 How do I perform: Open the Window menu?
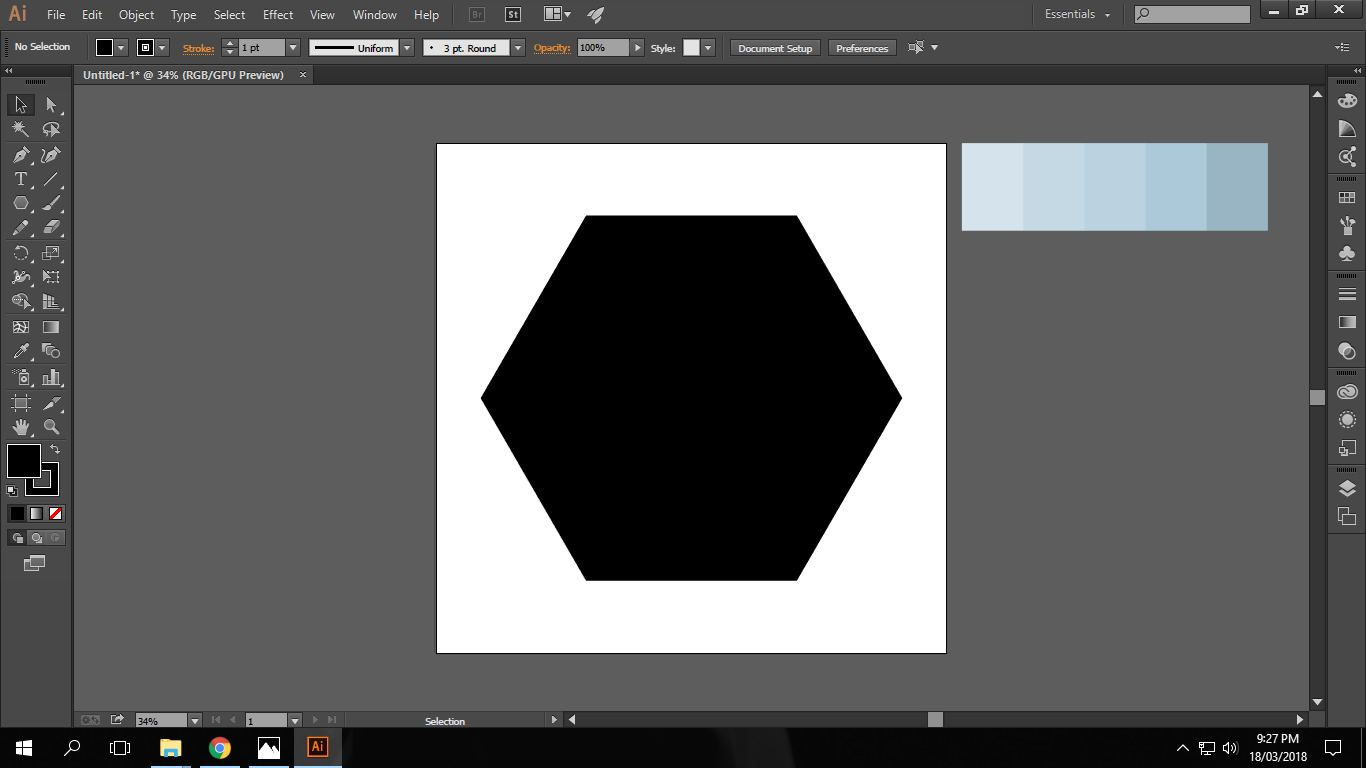[374, 15]
